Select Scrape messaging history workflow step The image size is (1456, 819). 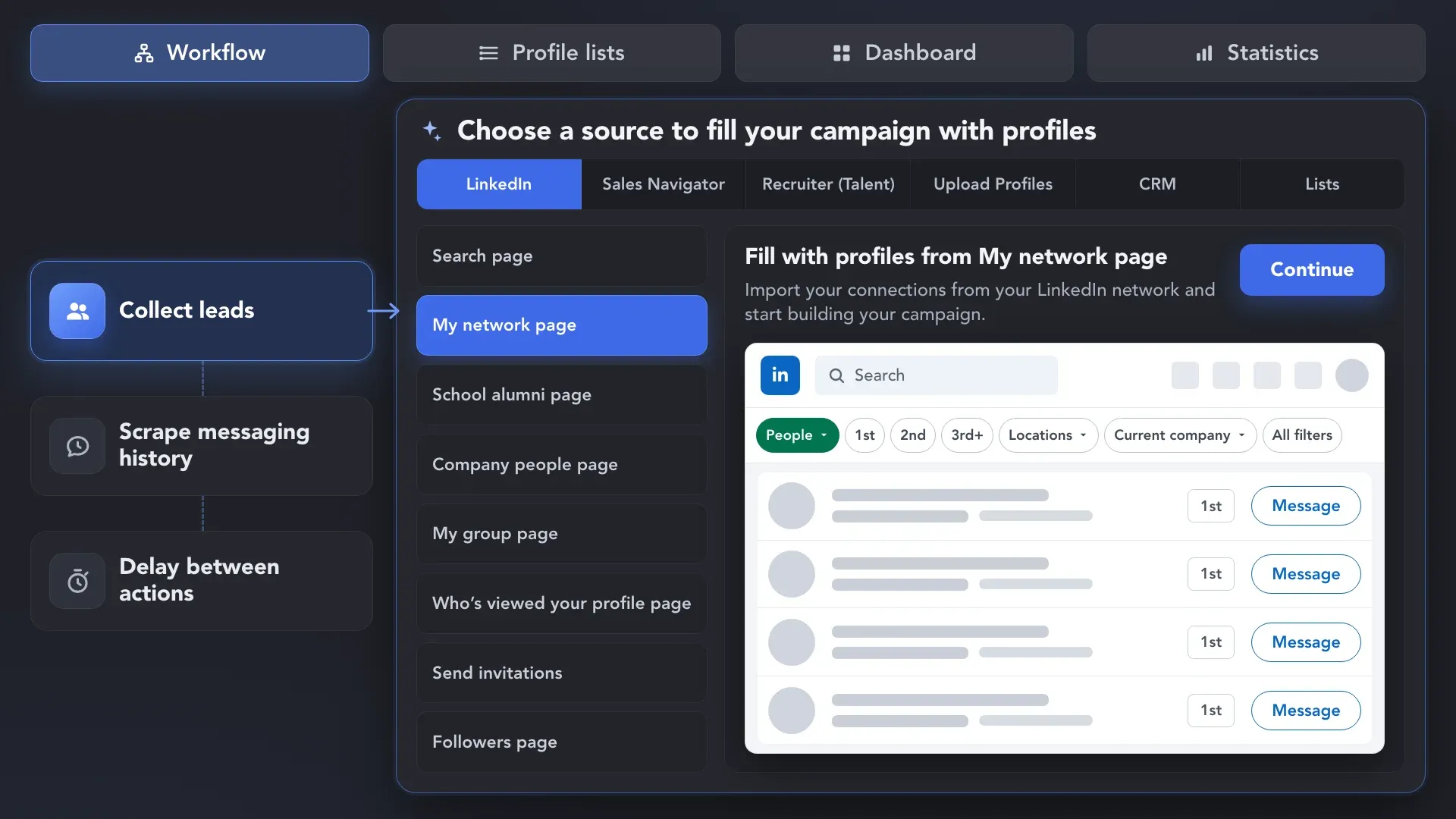click(x=202, y=446)
